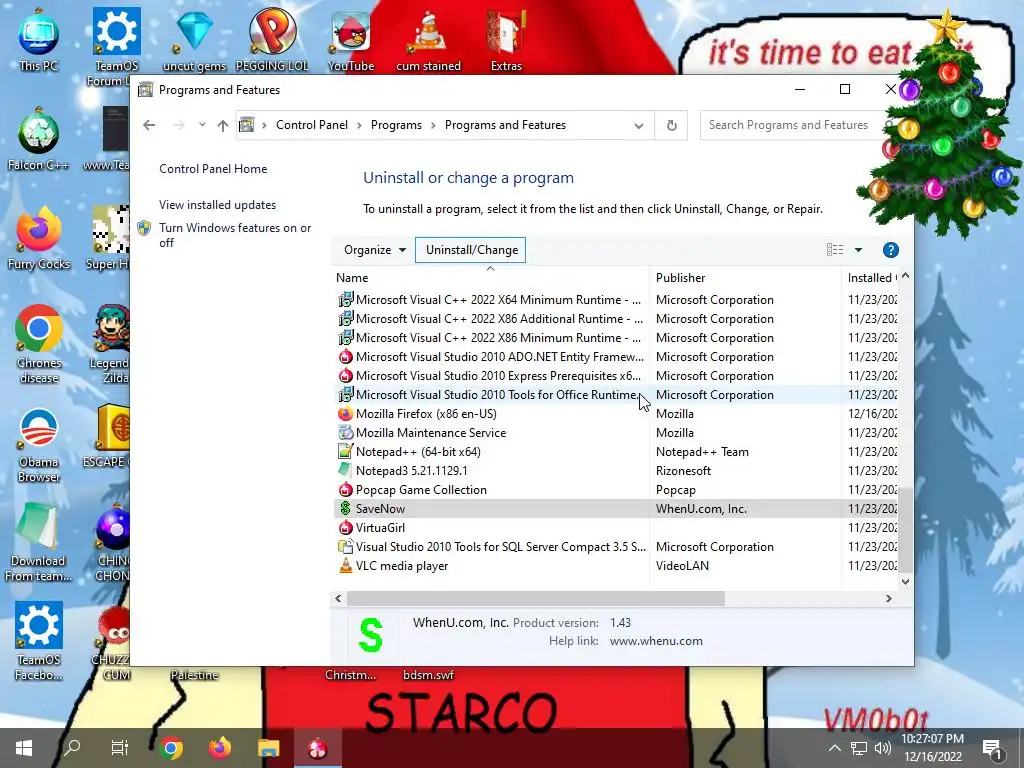
Task: Click the VirtuaGirl list icon
Action: tap(345, 528)
